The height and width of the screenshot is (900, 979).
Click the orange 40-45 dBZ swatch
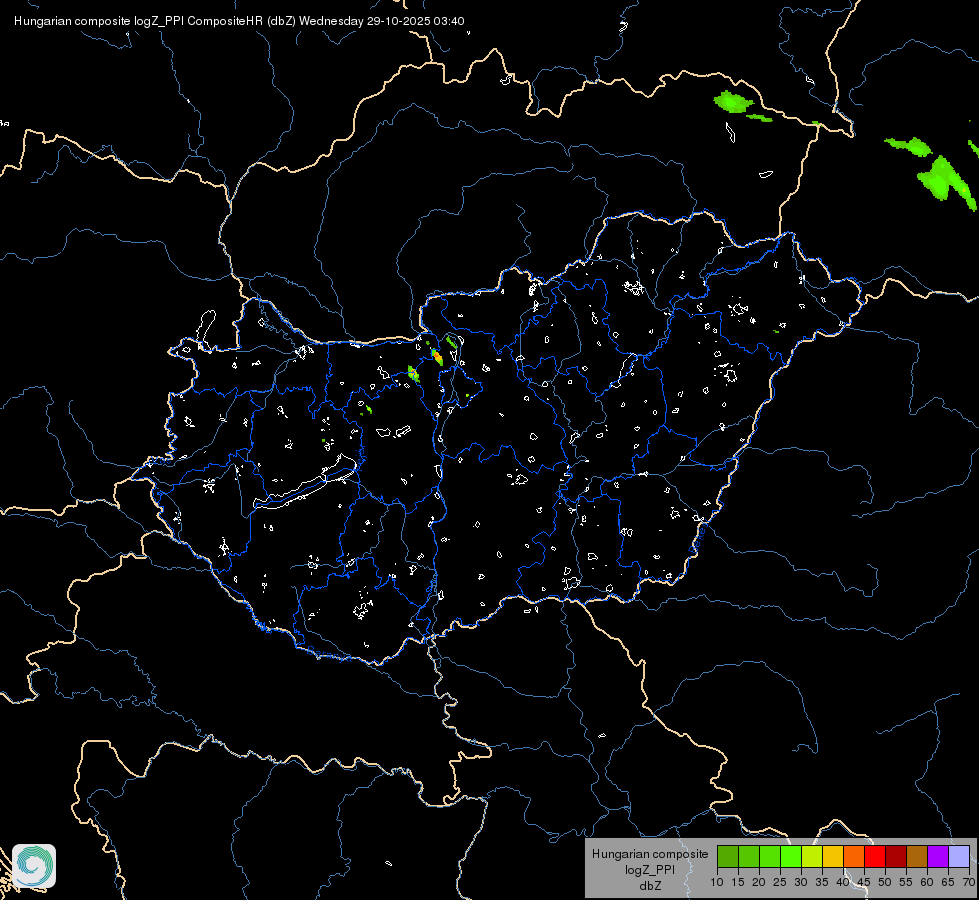854,856
